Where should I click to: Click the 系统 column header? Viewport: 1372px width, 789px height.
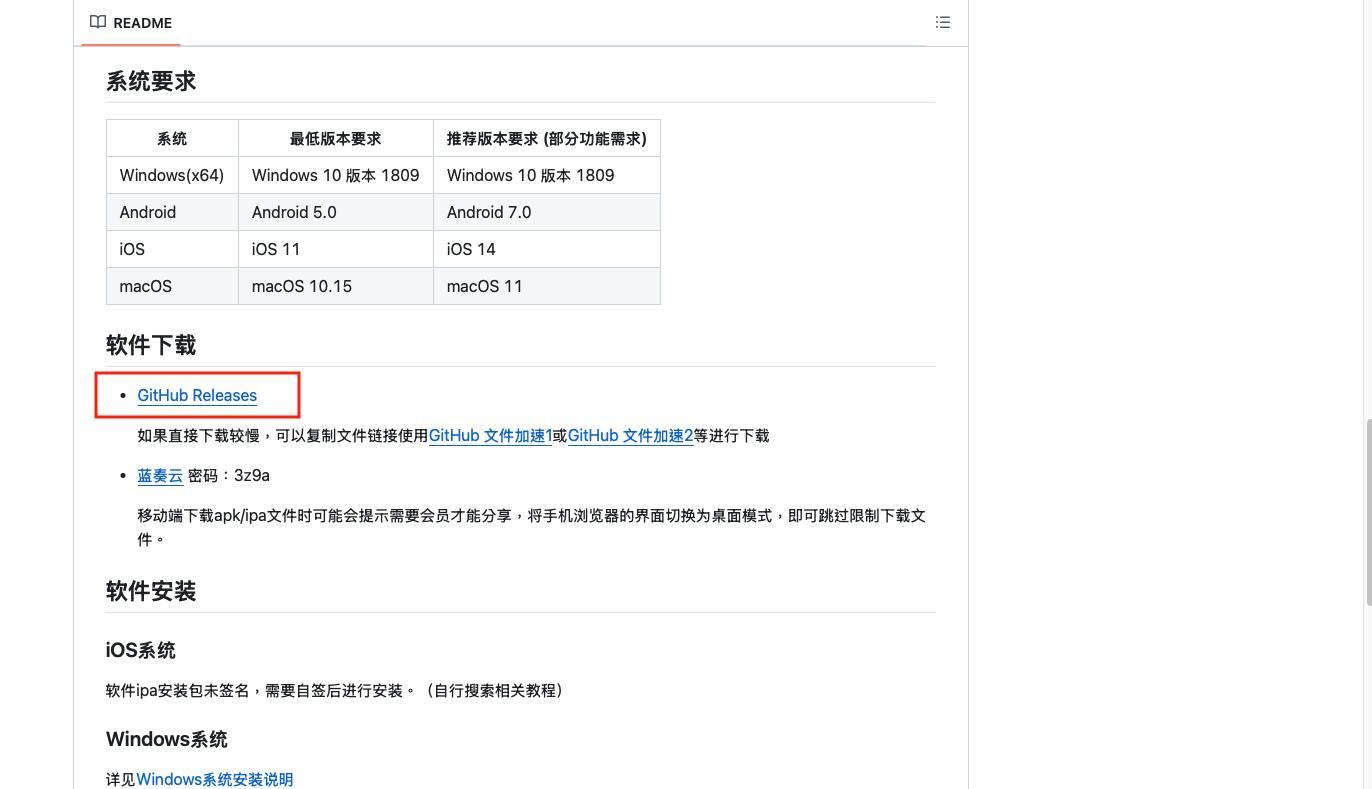pos(172,138)
